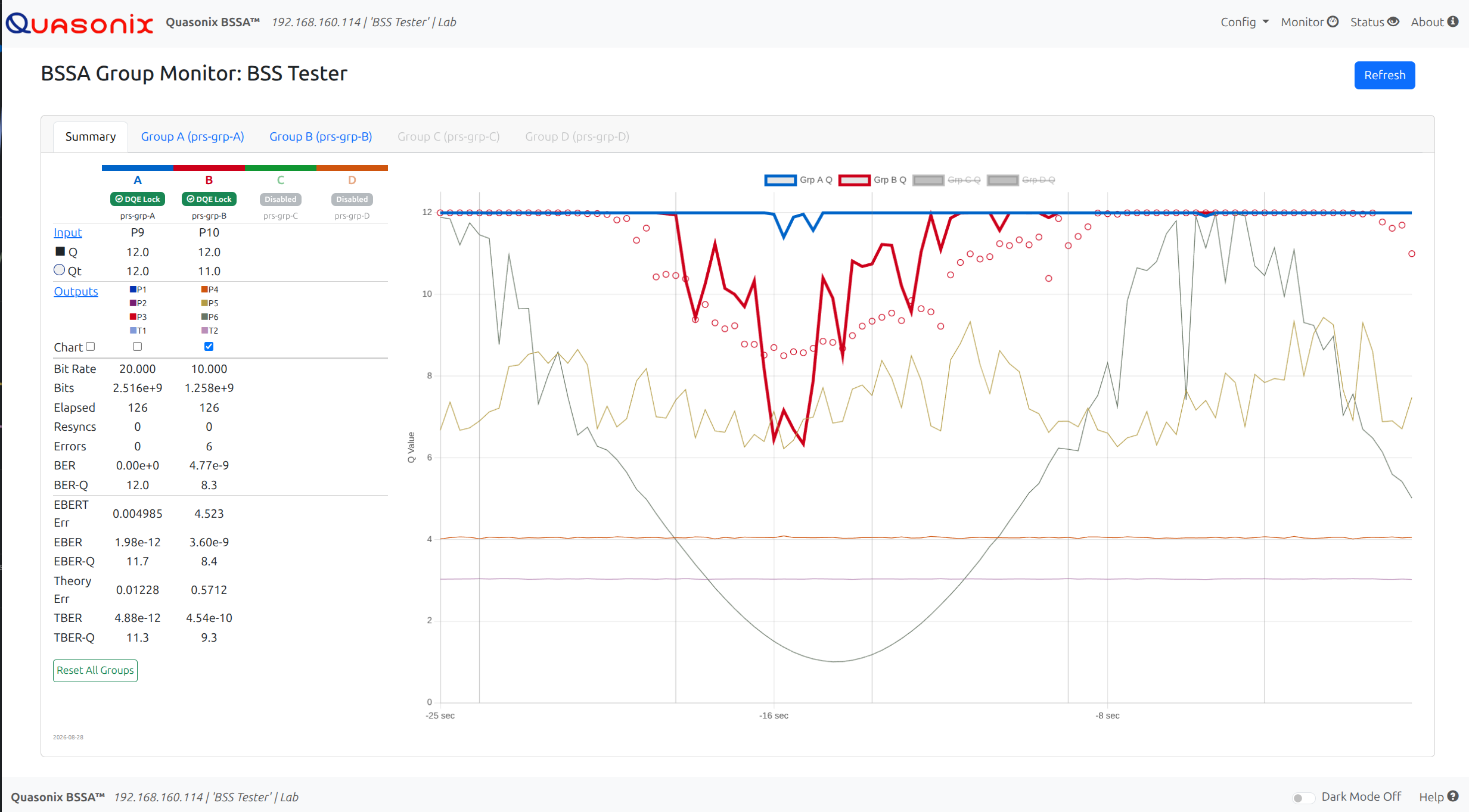Toggle the Grp B Q legend entry
Viewport: 1469px width, 812px height.
pyautogui.click(x=872, y=180)
